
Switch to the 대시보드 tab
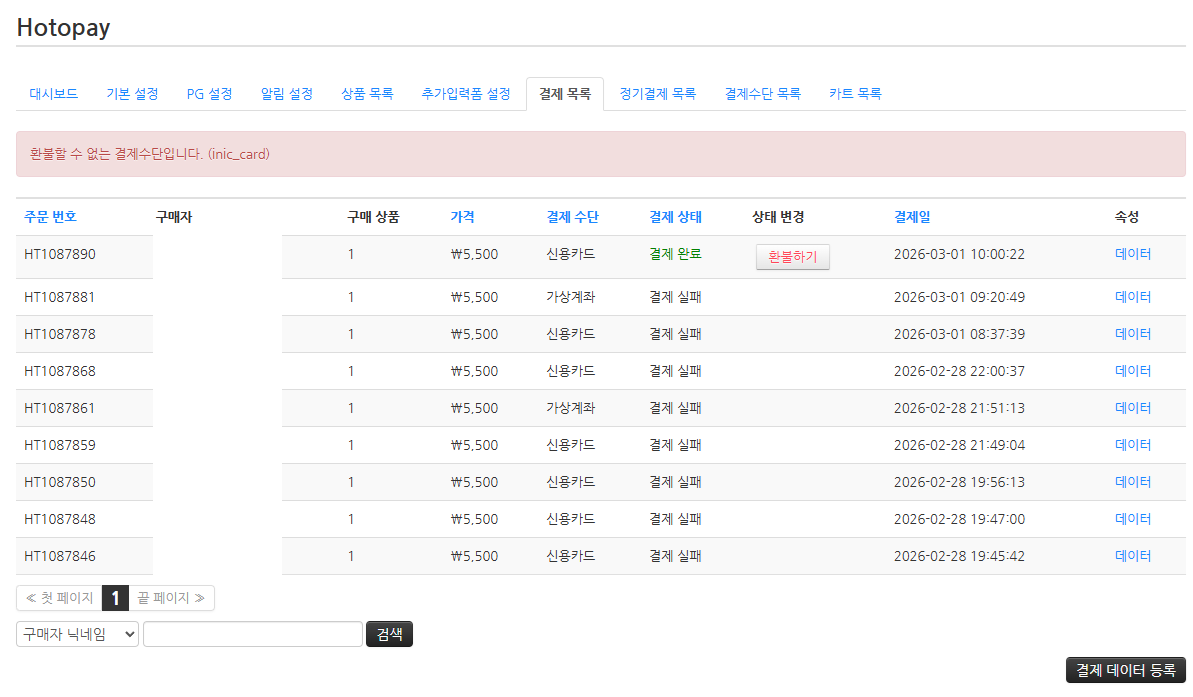[x=53, y=93]
